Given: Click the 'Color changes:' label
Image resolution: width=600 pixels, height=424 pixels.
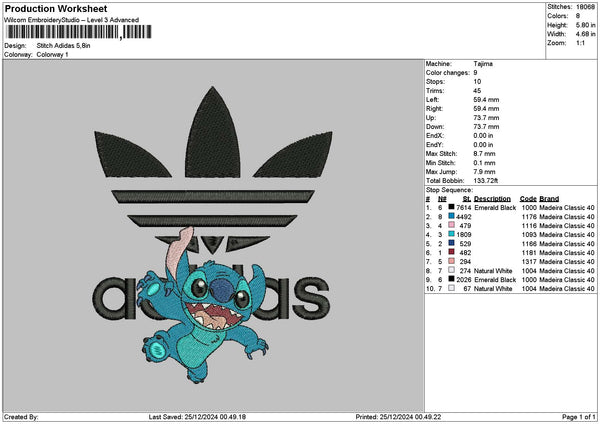Looking at the screenshot, I should point(448,73).
